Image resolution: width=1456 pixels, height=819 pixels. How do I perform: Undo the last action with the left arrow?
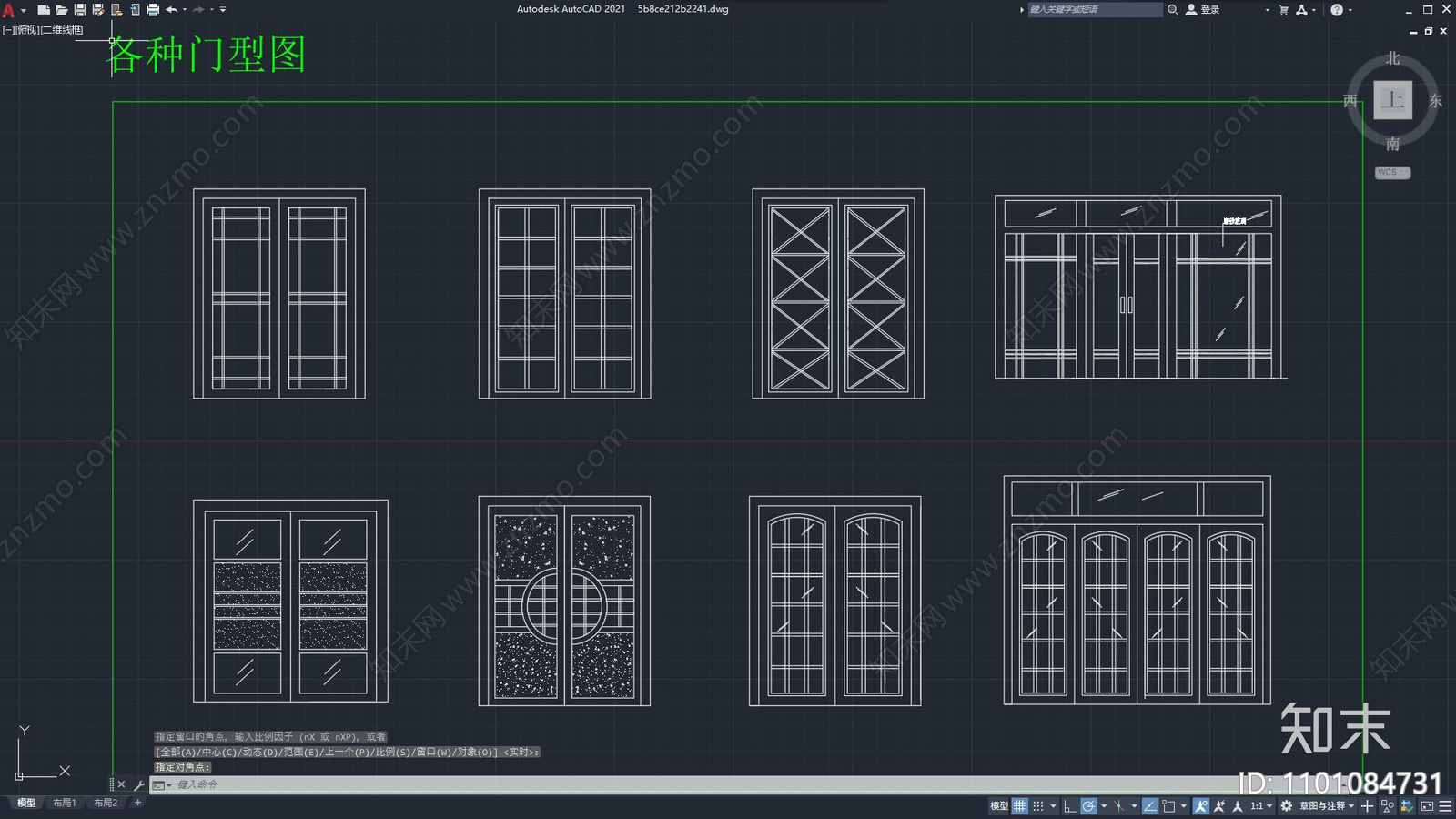click(171, 10)
